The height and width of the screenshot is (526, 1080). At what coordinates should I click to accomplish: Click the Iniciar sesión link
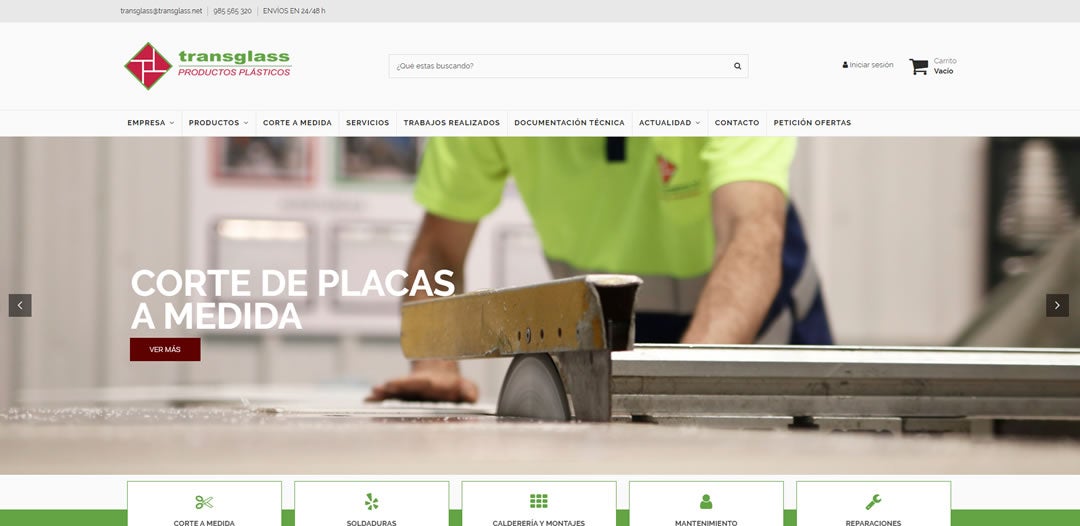pos(871,65)
